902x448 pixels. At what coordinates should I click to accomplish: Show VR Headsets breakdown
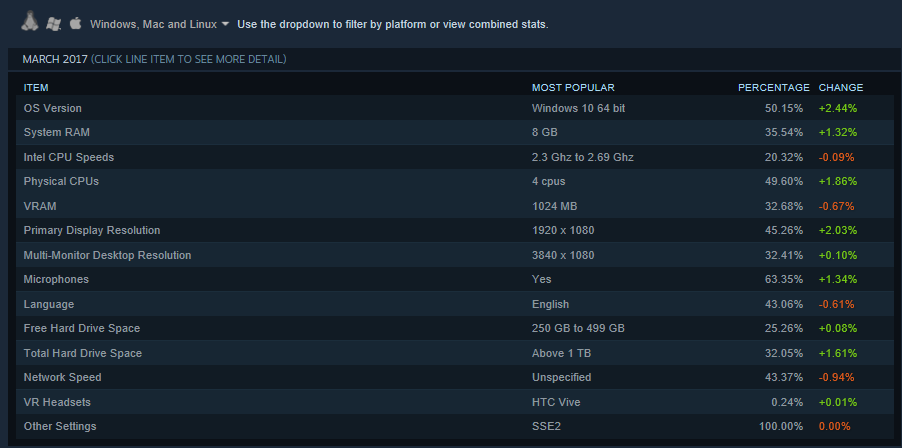coord(58,402)
